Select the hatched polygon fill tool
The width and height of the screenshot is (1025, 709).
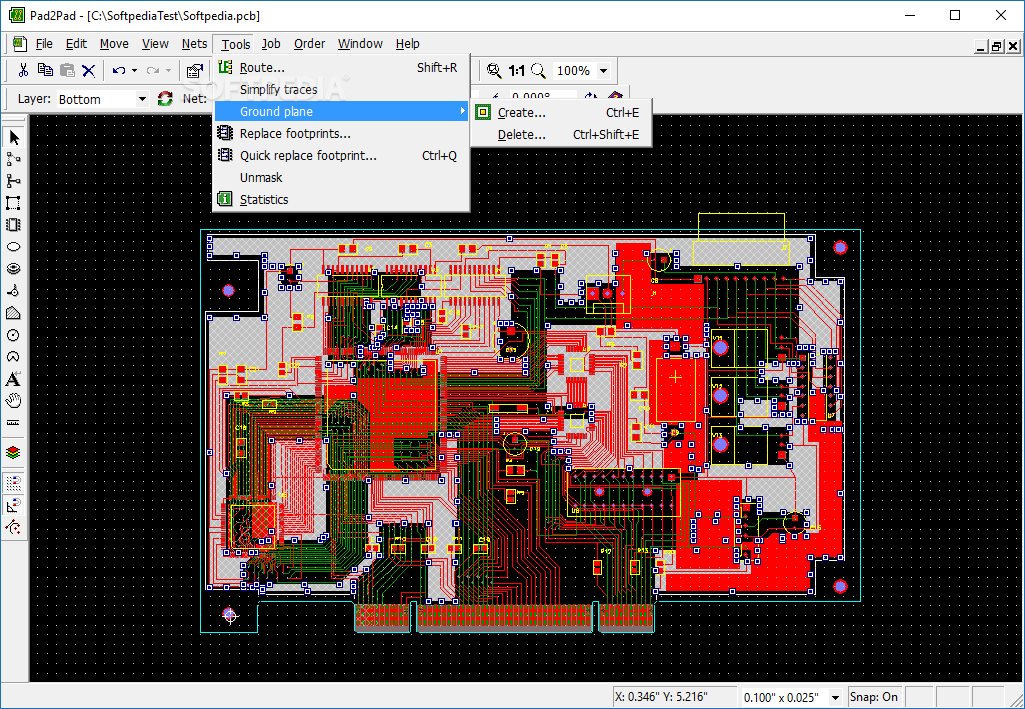pyautogui.click(x=13, y=313)
